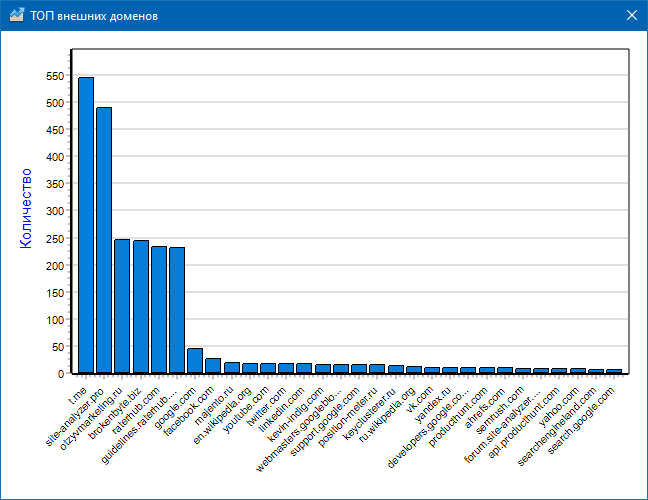
Task: Click the support.google.com axis label
Action: click(x=324, y=421)
